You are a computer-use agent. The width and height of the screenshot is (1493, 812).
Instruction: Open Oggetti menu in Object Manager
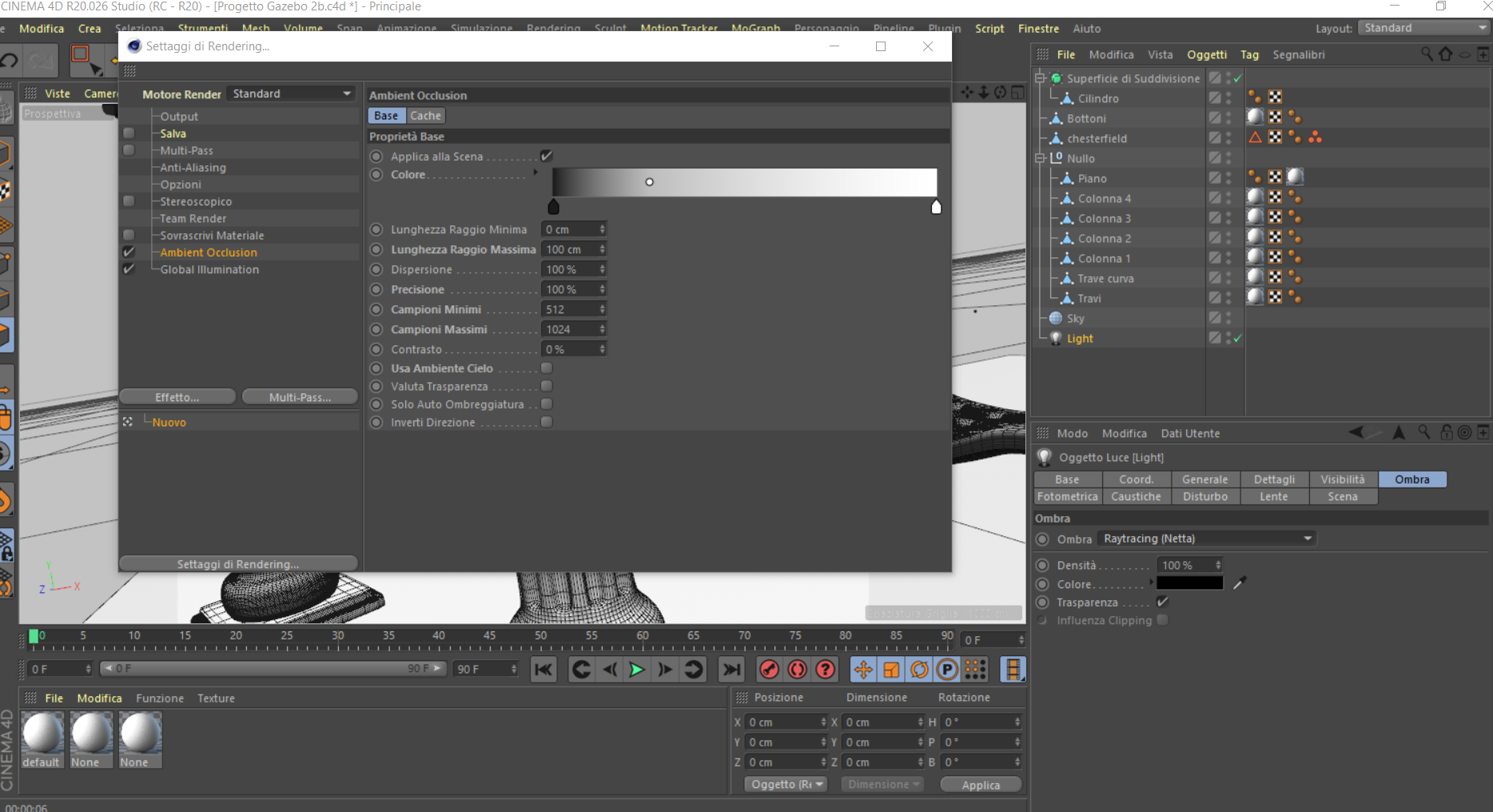click(1207, 54)
